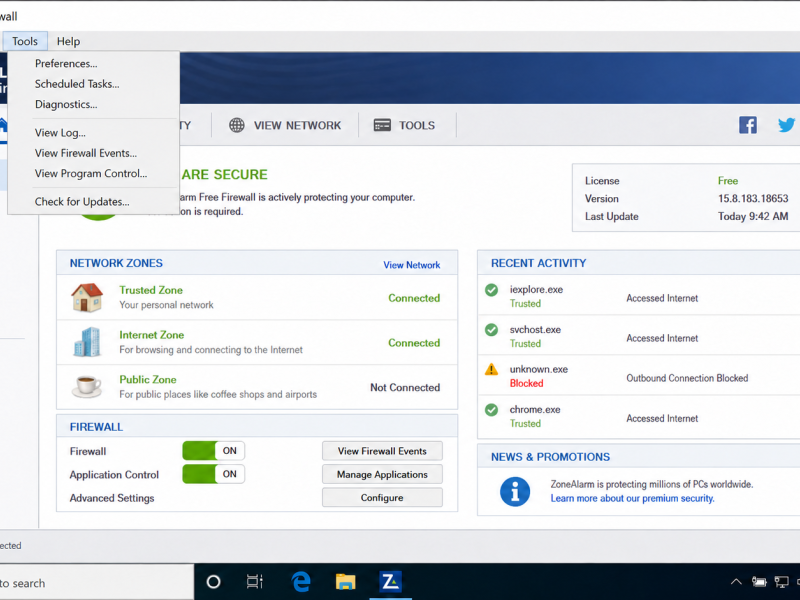The image size is (800, 600).
Task: Select Check for Updates... menu item
Action: (x=82, y=202)
